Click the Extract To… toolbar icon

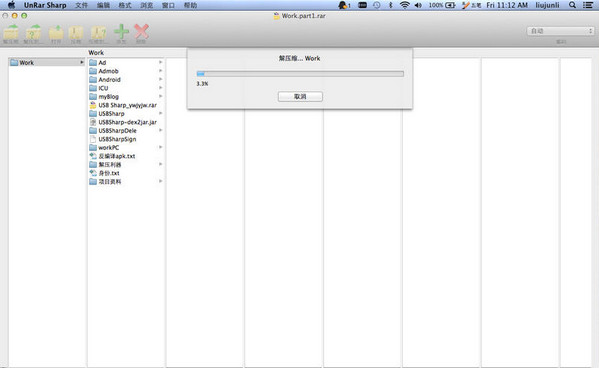pyautogui.click(x=33, y=32)
